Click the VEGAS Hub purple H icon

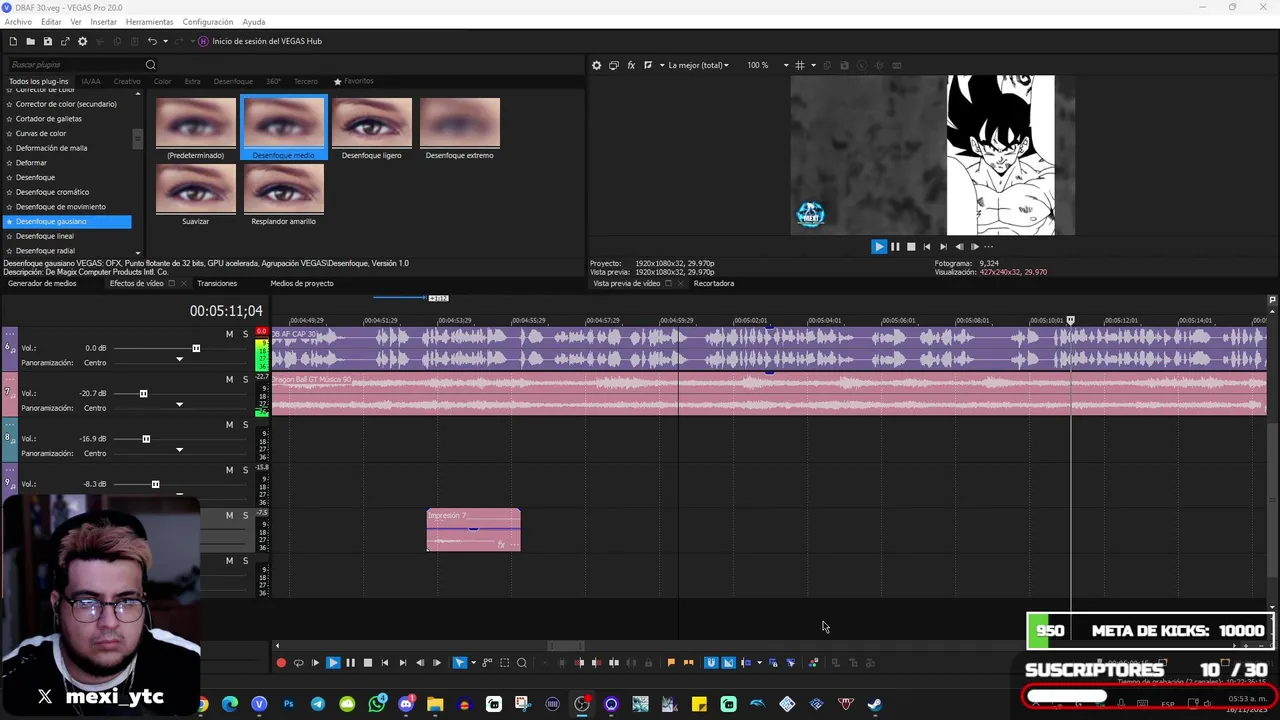203,41
